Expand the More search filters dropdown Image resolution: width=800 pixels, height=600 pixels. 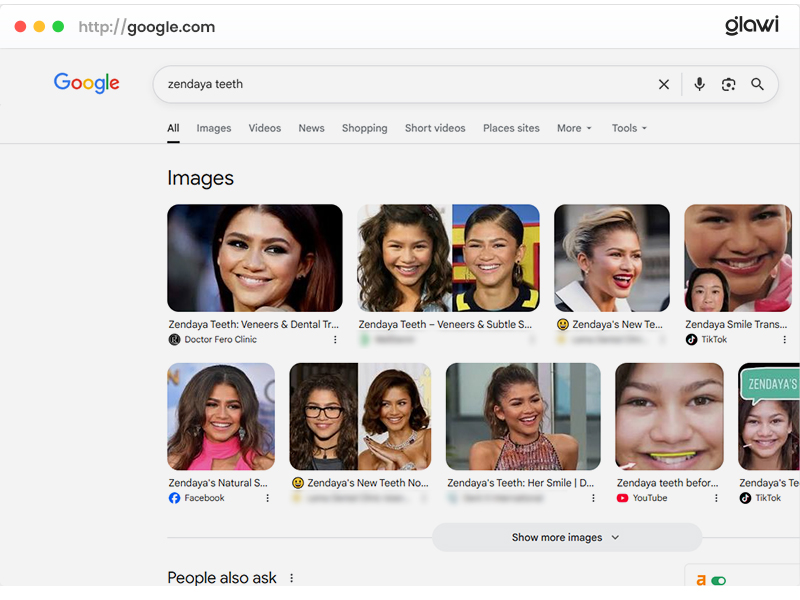click(574, 128)
